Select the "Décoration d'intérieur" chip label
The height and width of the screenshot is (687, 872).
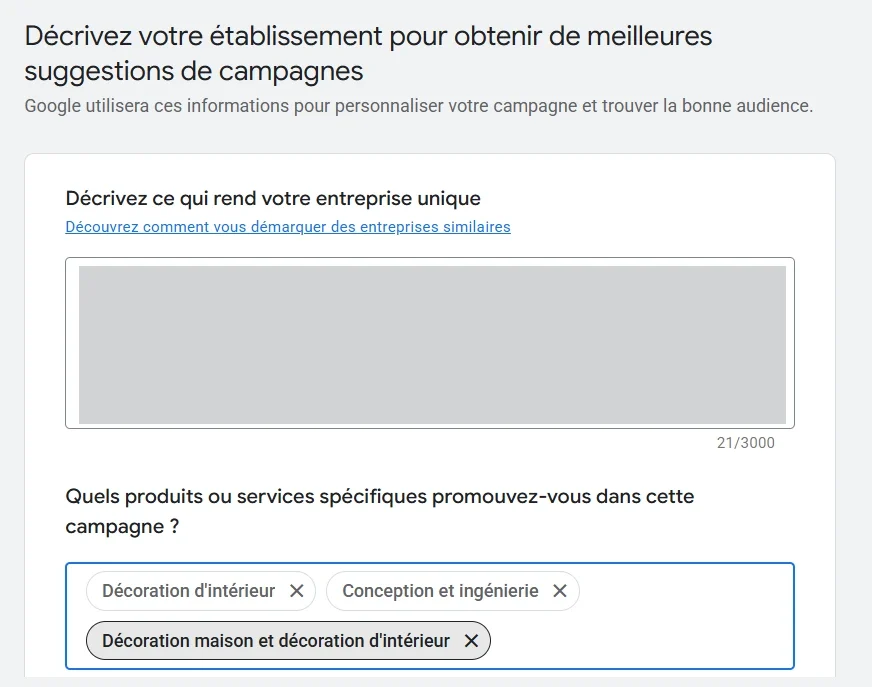(188, 591)
